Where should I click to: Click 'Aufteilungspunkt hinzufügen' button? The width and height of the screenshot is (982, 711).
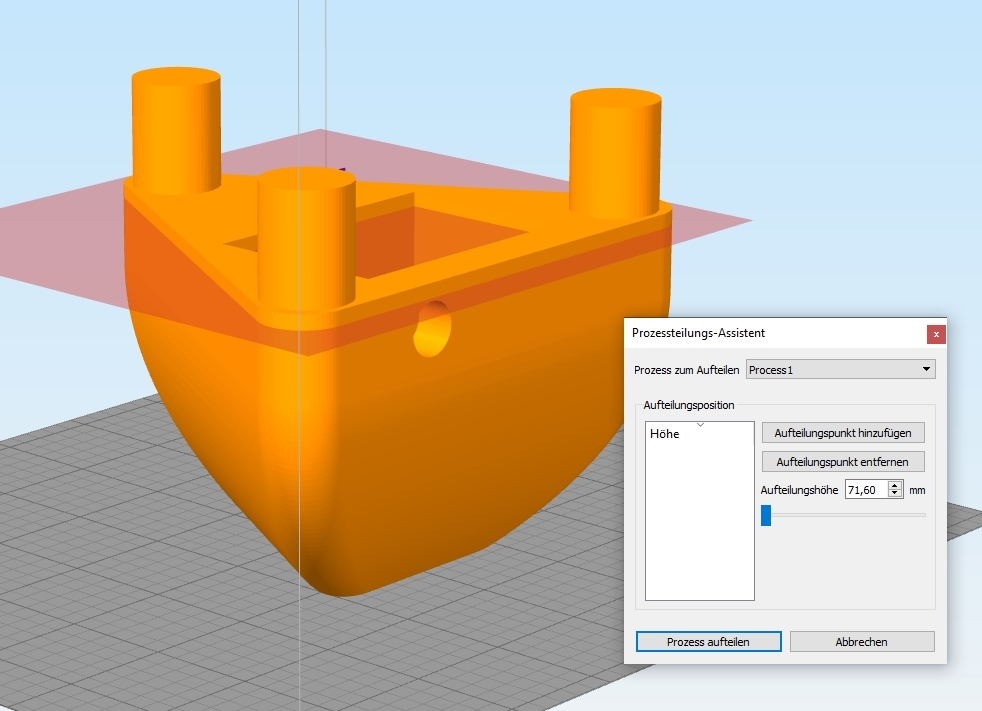click(843, 432)
